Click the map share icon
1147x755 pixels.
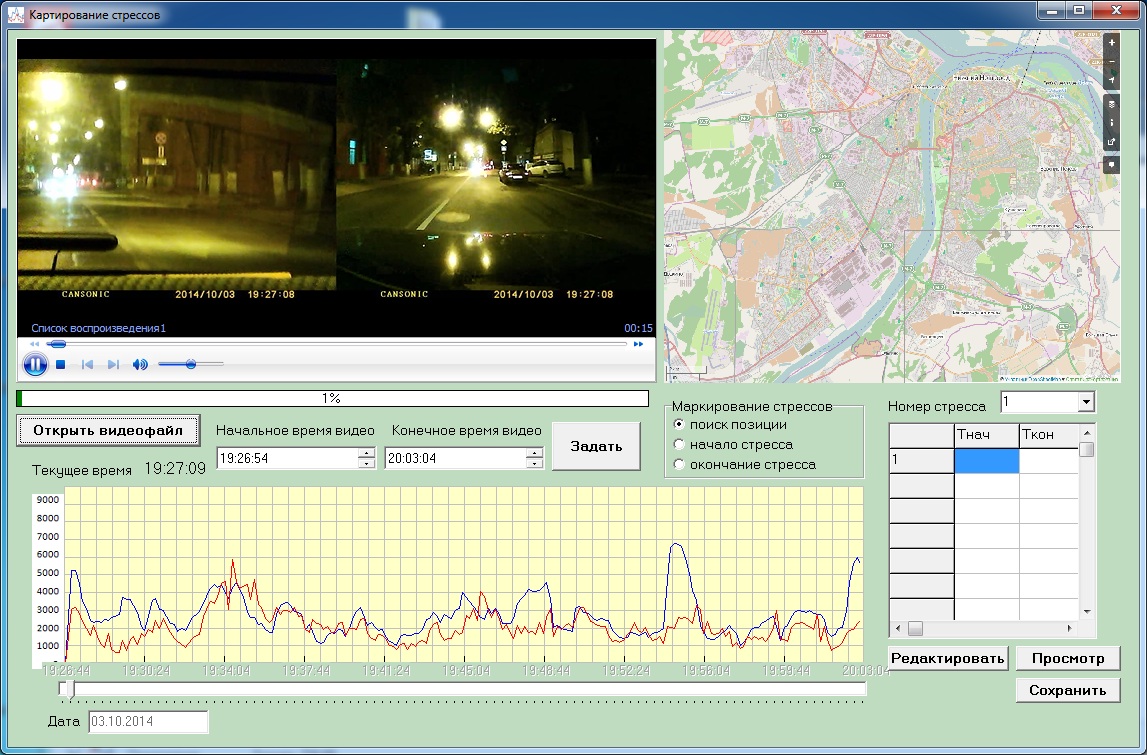click(1111, 142)
